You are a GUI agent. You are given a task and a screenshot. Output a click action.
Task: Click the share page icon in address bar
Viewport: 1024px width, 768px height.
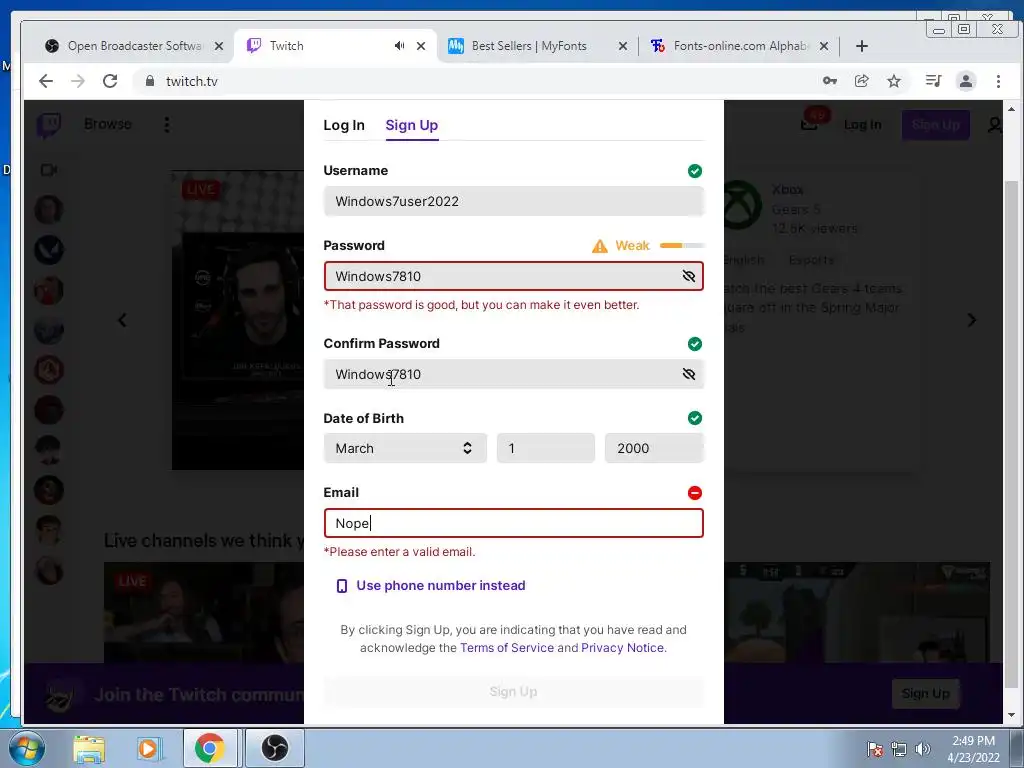click(x=862, y=81)
